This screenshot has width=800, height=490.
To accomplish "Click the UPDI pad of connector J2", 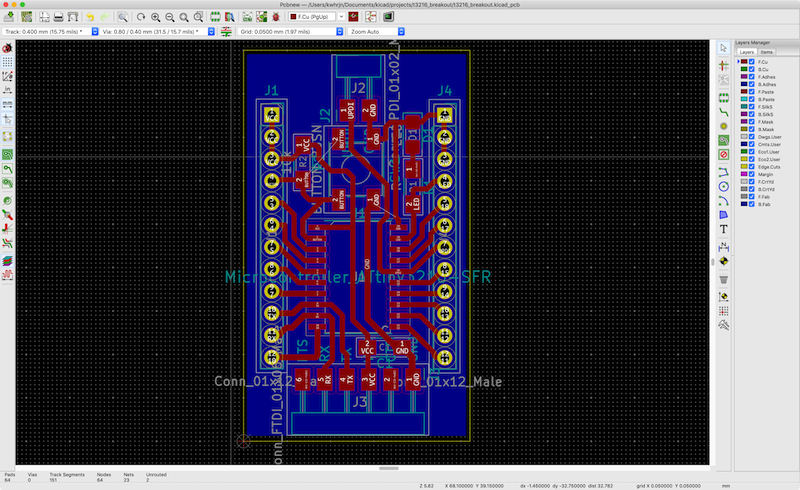I will (x=348, y=110).
